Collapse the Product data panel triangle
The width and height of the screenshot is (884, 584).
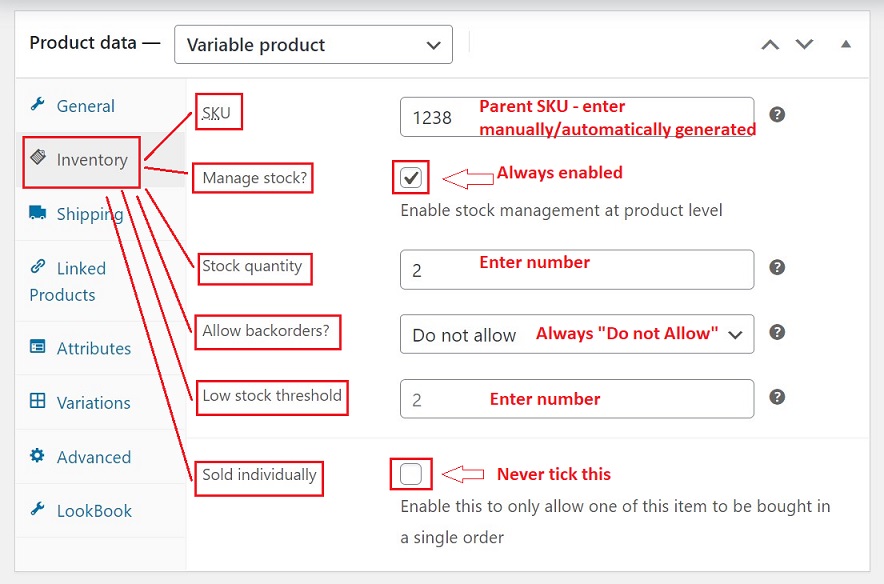click(846, 44)
